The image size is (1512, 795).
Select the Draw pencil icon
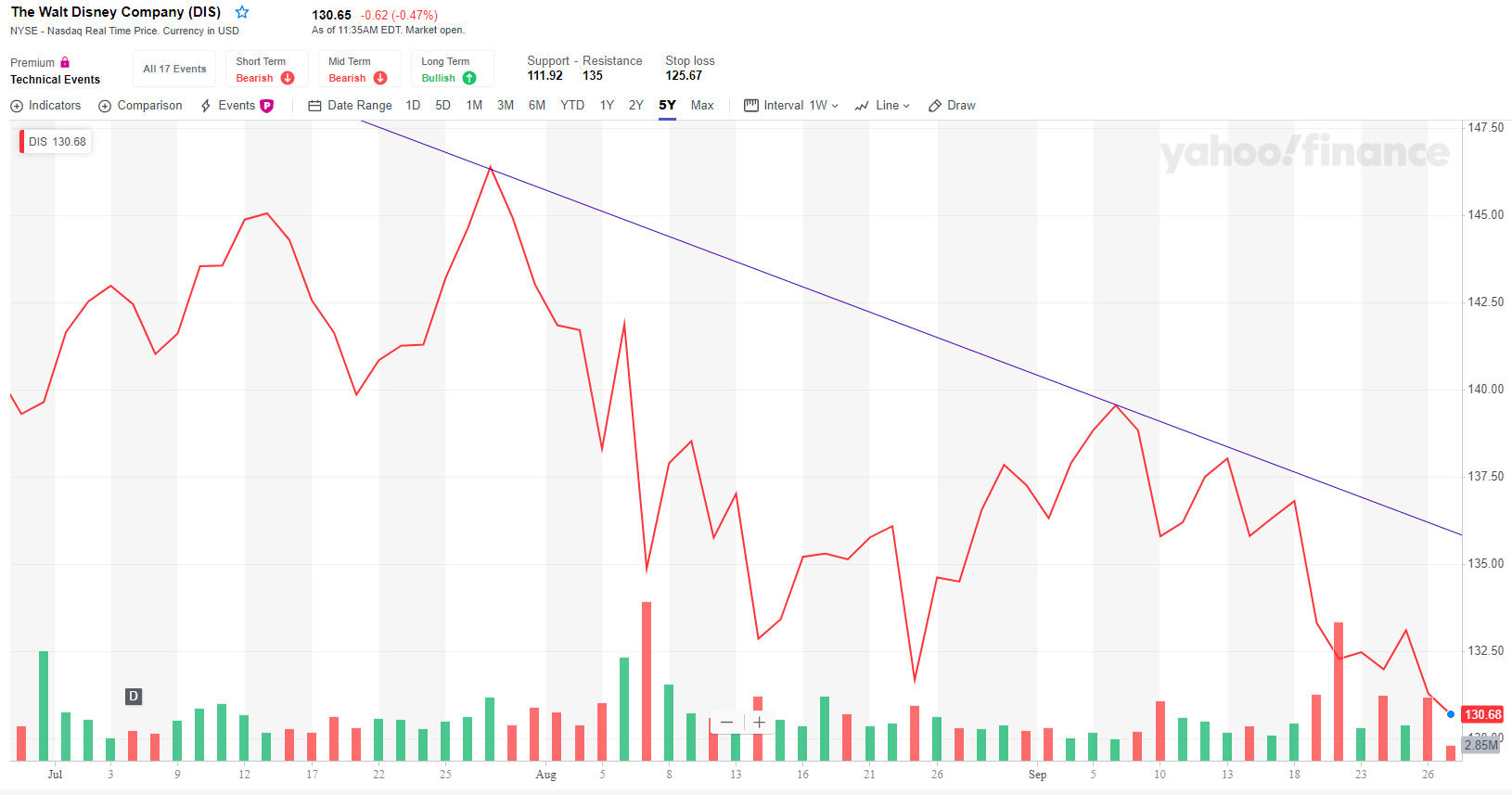[x=935, y=106]
